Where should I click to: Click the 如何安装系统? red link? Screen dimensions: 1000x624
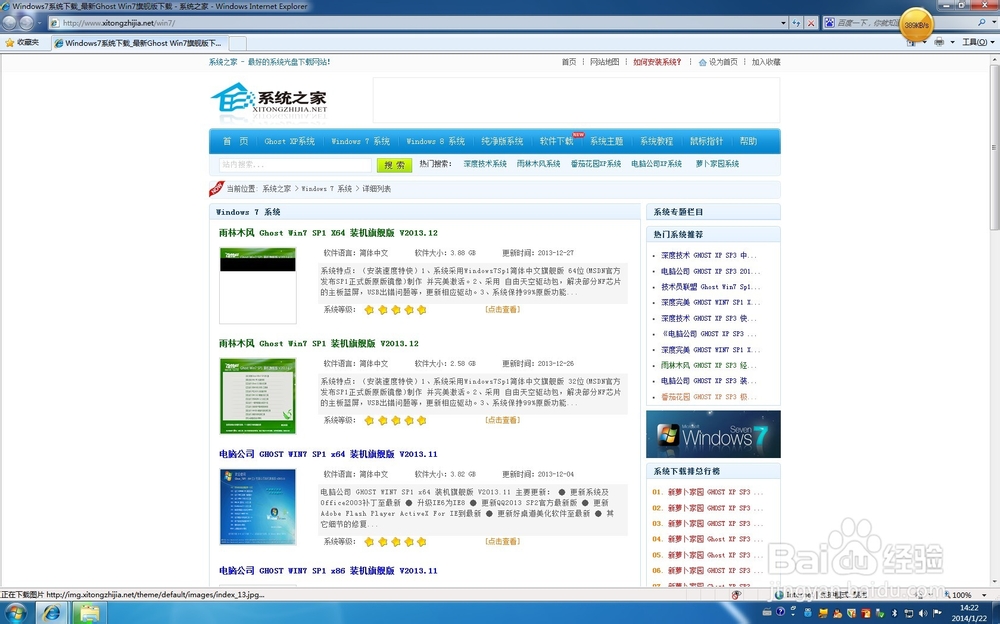point(657,62)
